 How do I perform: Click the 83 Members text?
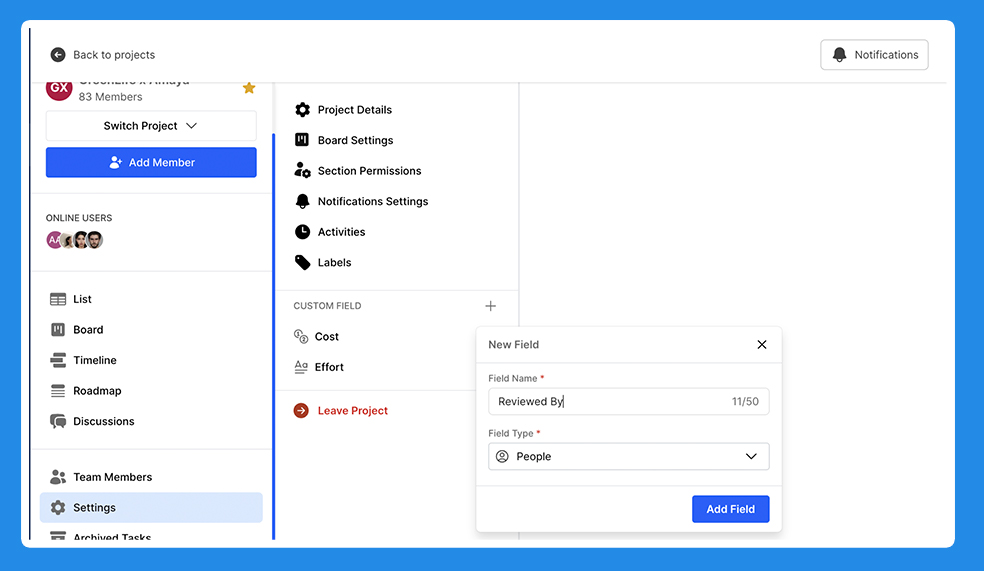[110, 97]
